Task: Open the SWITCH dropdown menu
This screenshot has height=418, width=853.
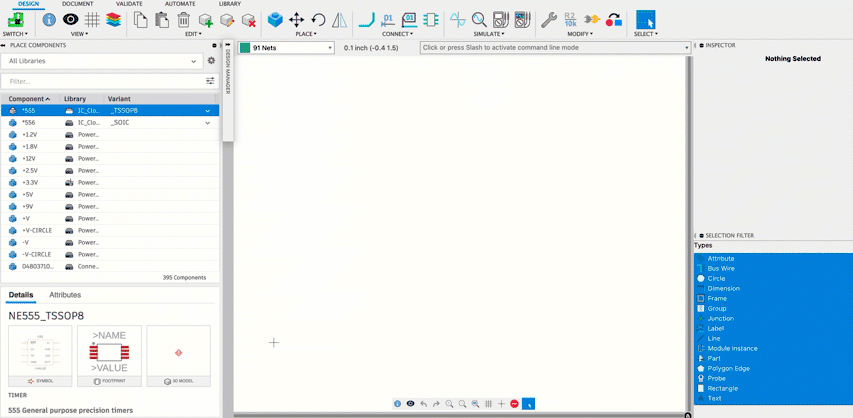Action: 15,34
